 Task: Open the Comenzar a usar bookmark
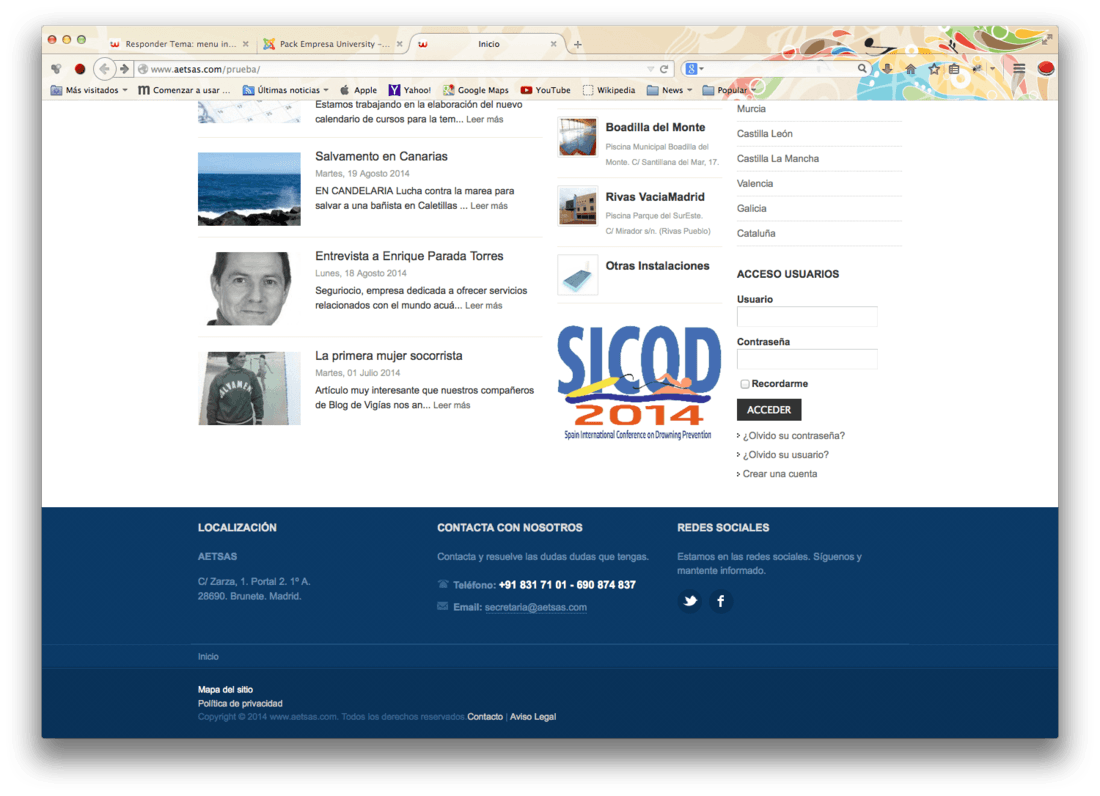184,90
